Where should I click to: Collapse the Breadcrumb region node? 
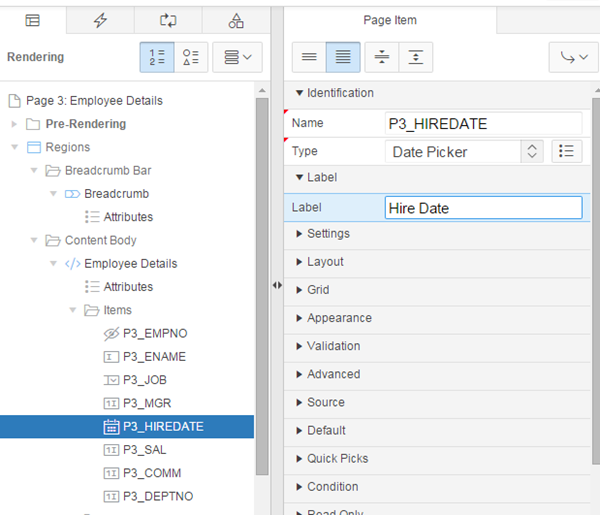click(53, 194)
